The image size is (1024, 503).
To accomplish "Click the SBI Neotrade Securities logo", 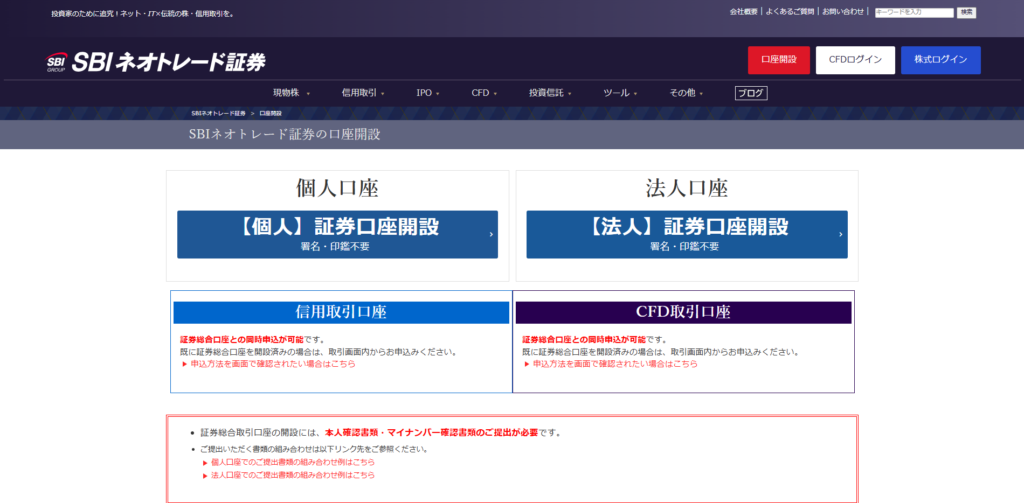I will (x=155, y=61).
